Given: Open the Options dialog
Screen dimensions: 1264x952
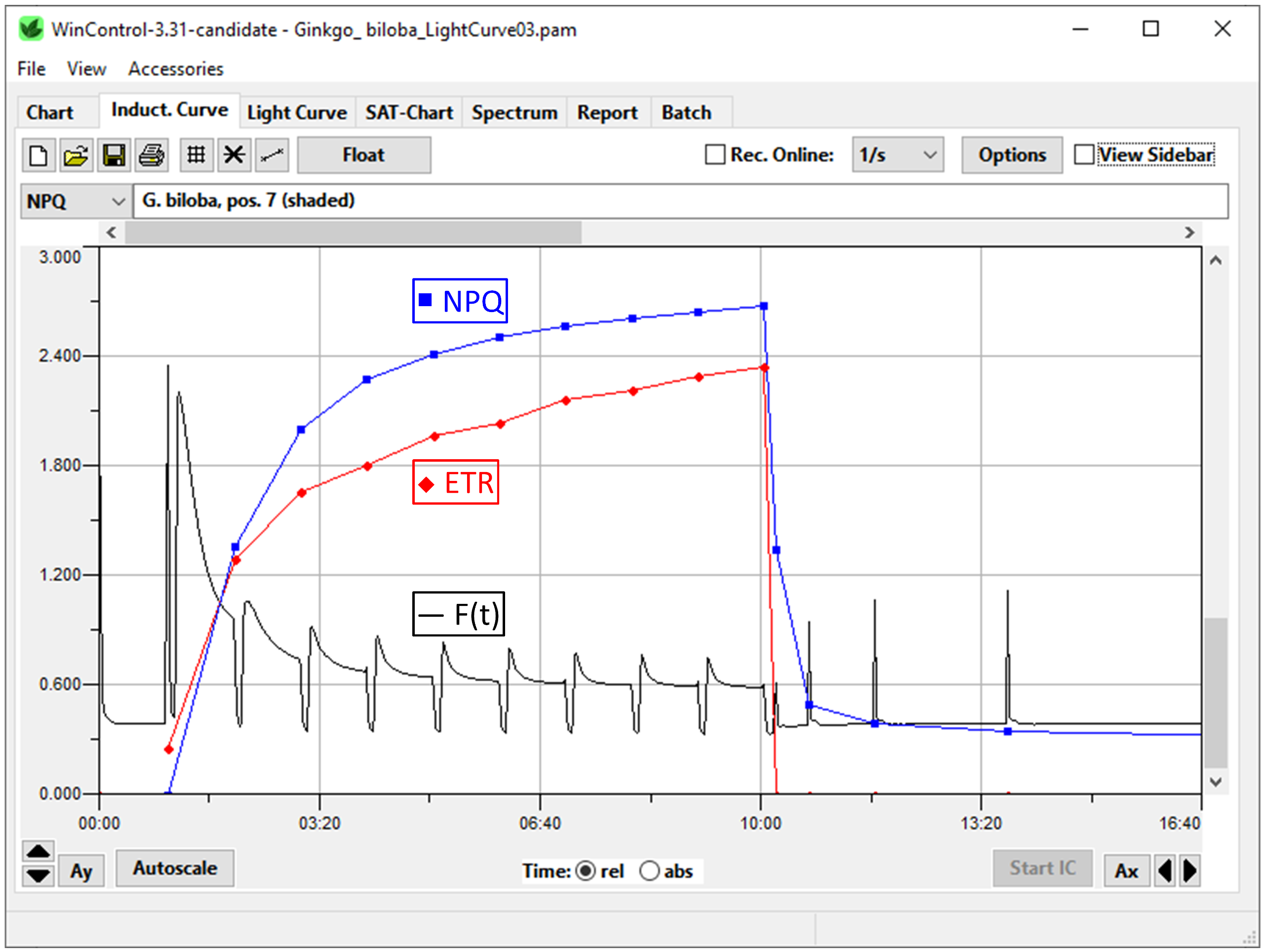Looking at the screenshot, I should (x=1012, y=154).
